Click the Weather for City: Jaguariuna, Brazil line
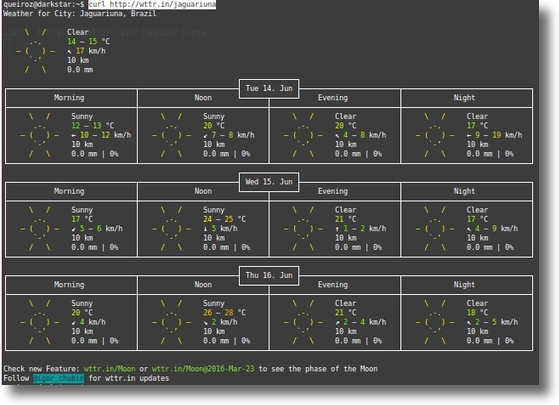 [80, 14]
